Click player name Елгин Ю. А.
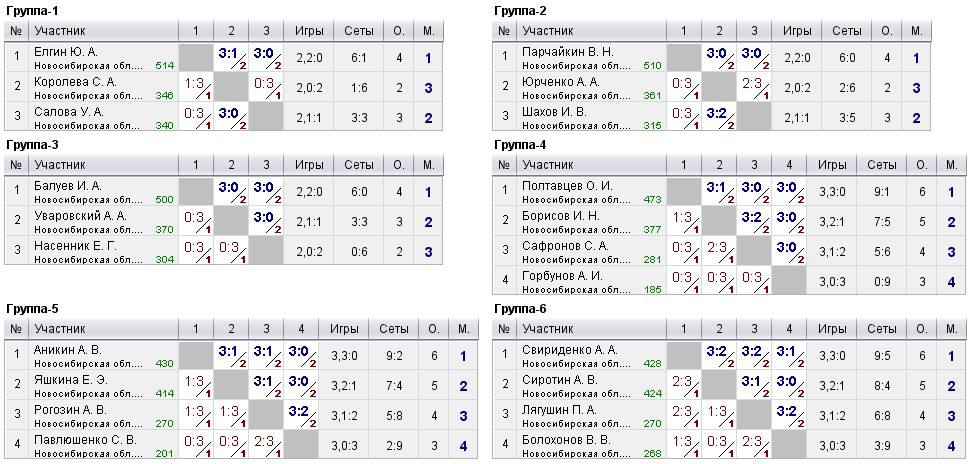The image size is (976, 464). pos(66,51)
